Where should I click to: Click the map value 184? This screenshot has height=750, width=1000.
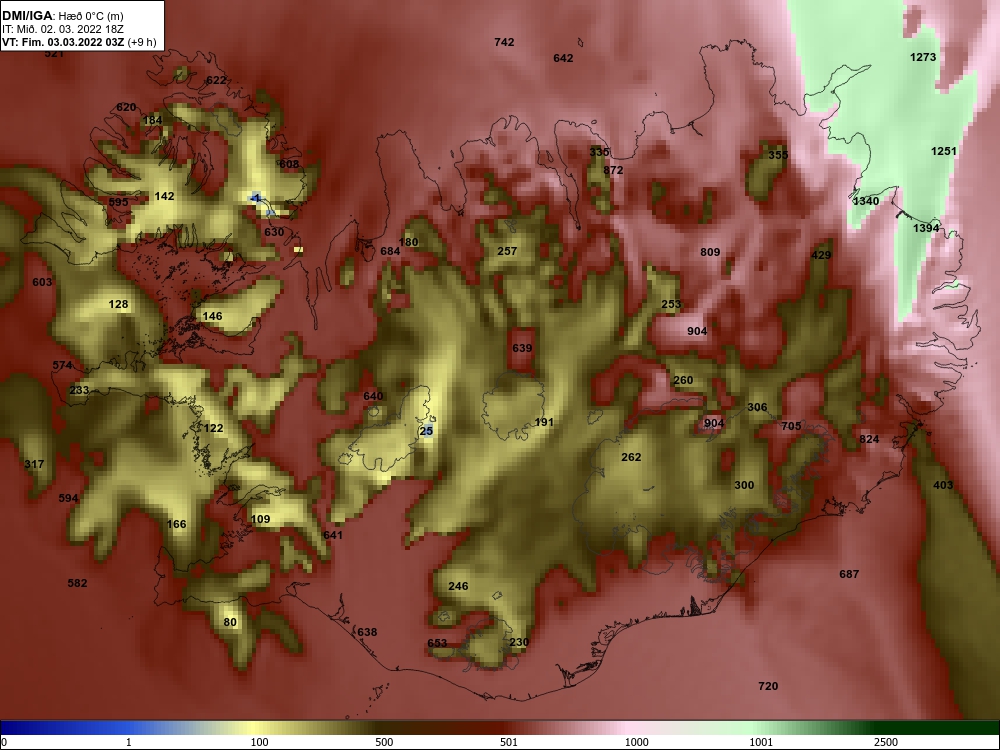click(152, 120)
